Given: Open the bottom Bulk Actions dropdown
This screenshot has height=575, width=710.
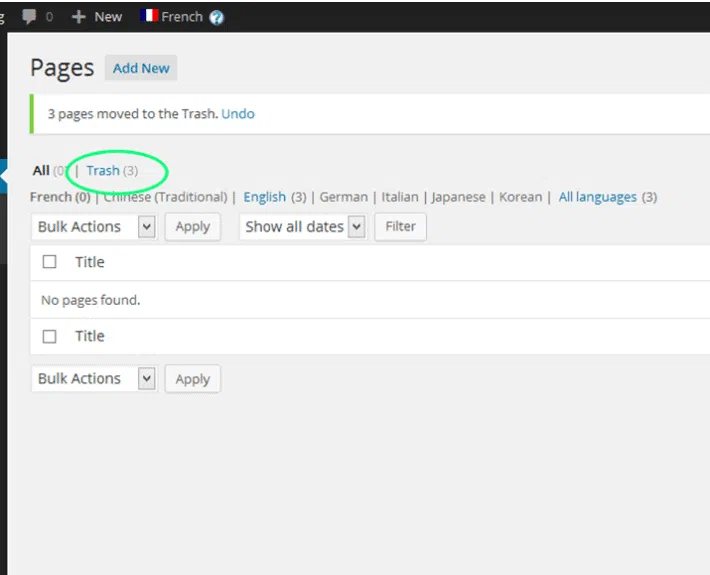Looking at the screenshot, I should coord(94,379).
